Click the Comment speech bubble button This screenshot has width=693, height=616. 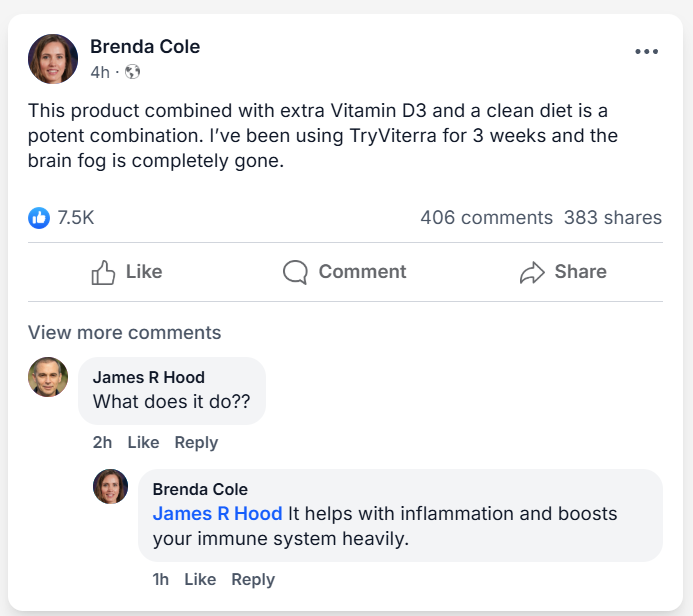[344, 272]
